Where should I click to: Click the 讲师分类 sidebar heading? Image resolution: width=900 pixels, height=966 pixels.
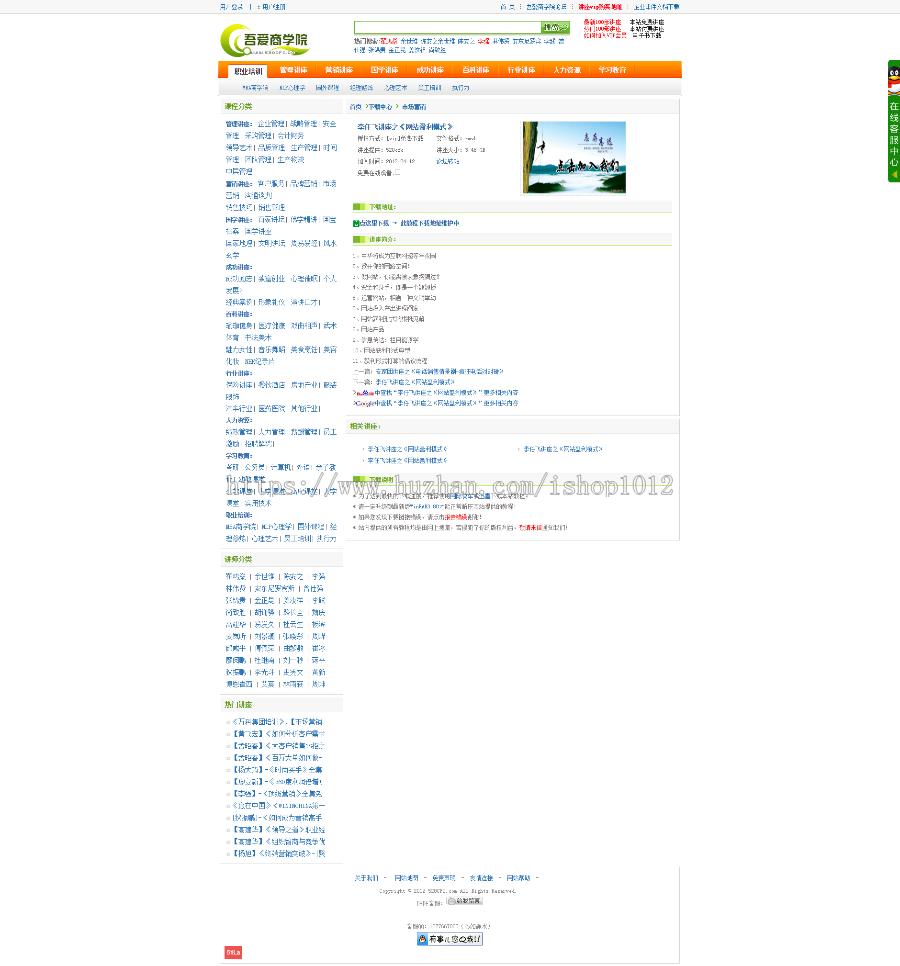point(238,559)
